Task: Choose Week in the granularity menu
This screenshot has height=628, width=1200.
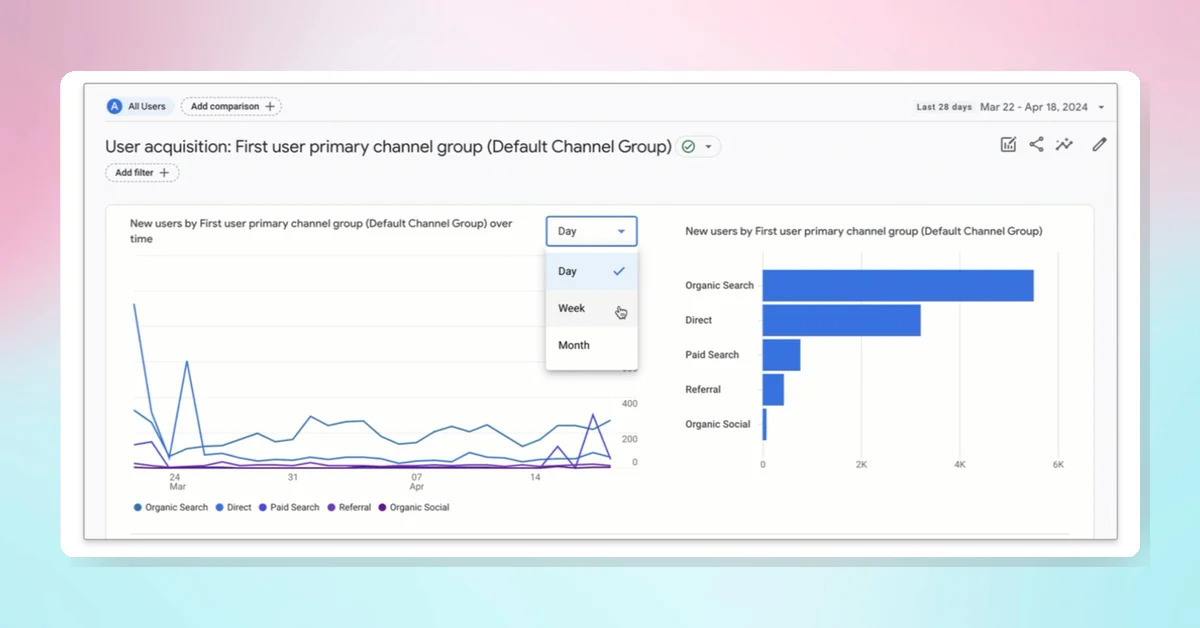Action: [591, 308]
